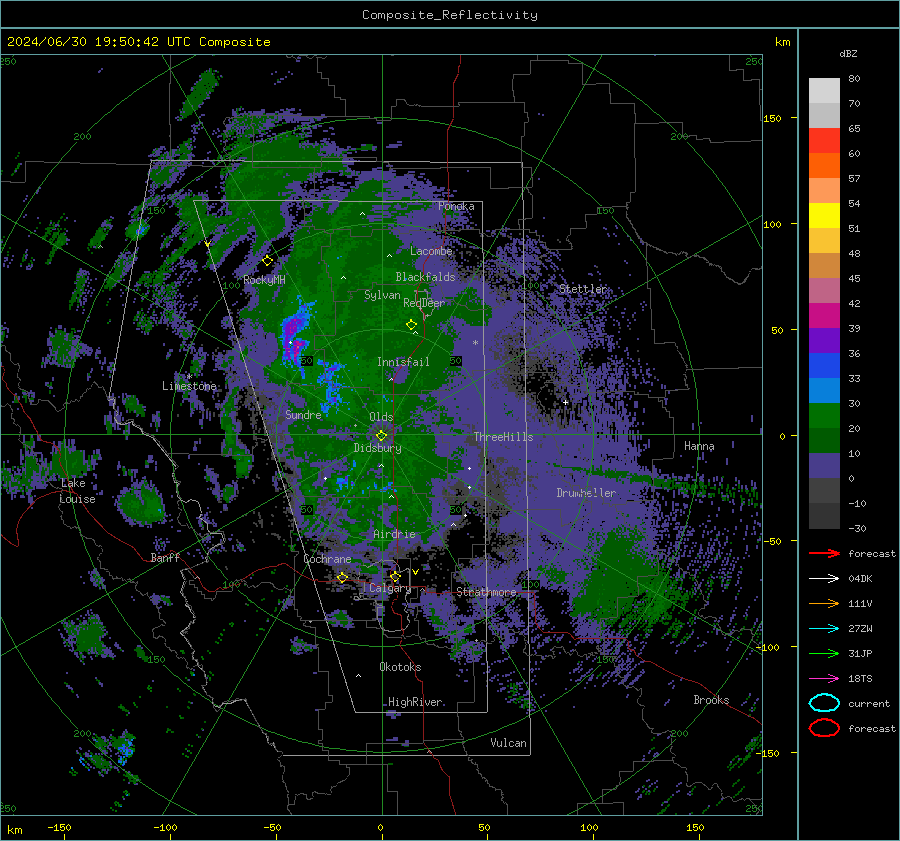Click the magenta 18TS arrow legend icon
The height and width of the screenshot is (841, 900).
point(824,679)
